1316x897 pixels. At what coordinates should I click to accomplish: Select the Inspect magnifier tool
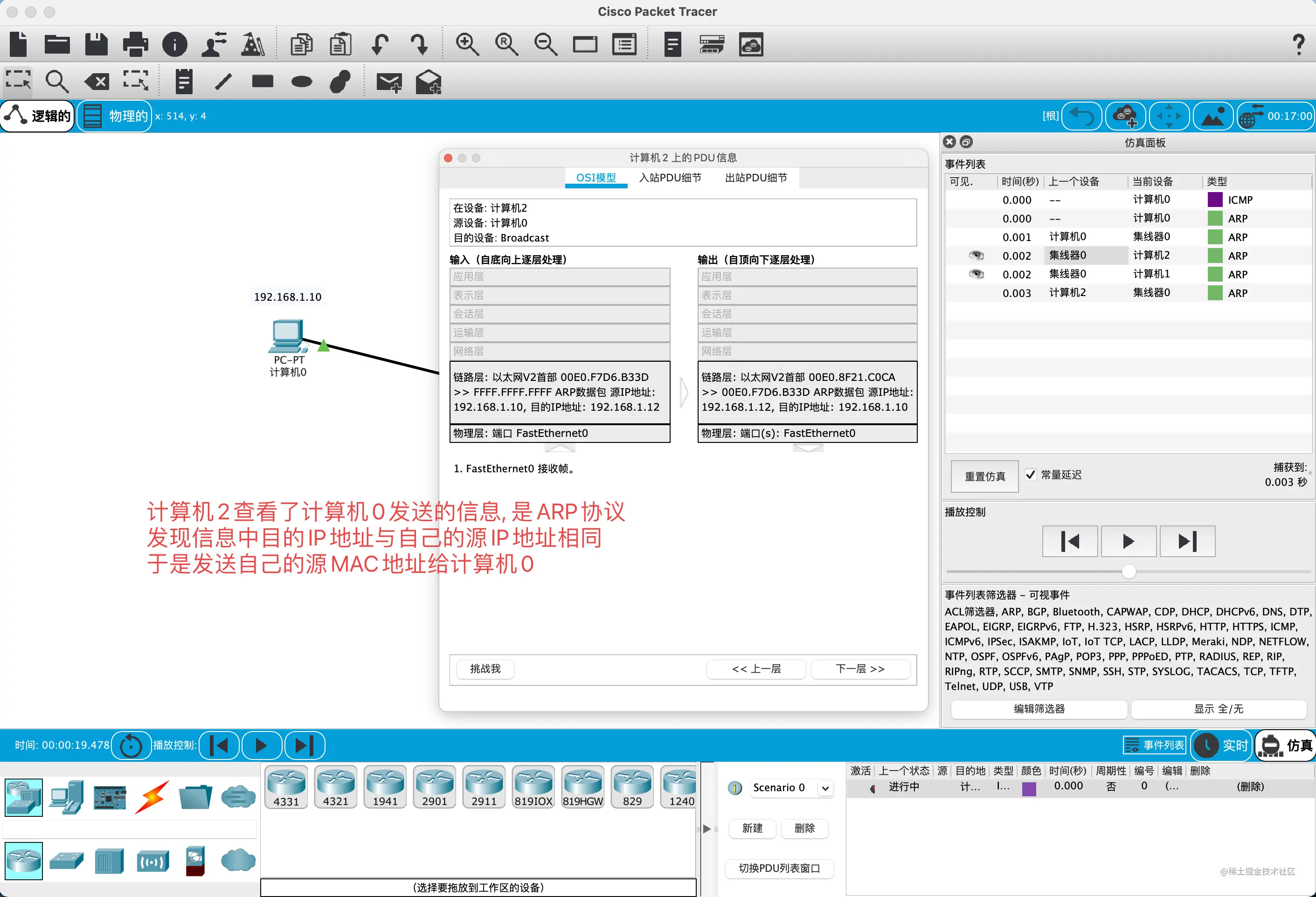56,82
